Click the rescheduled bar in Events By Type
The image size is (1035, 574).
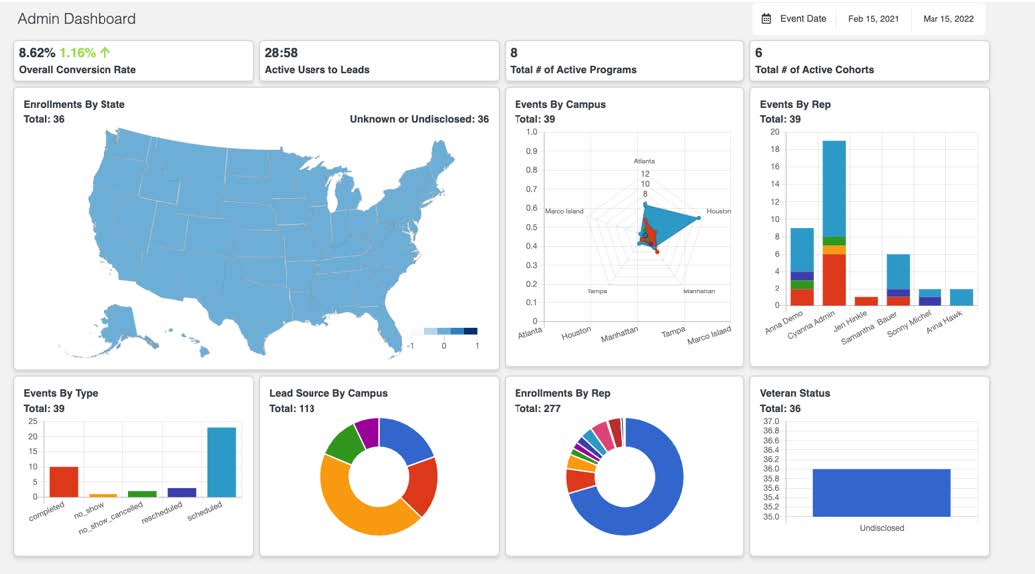pos(182,492)
